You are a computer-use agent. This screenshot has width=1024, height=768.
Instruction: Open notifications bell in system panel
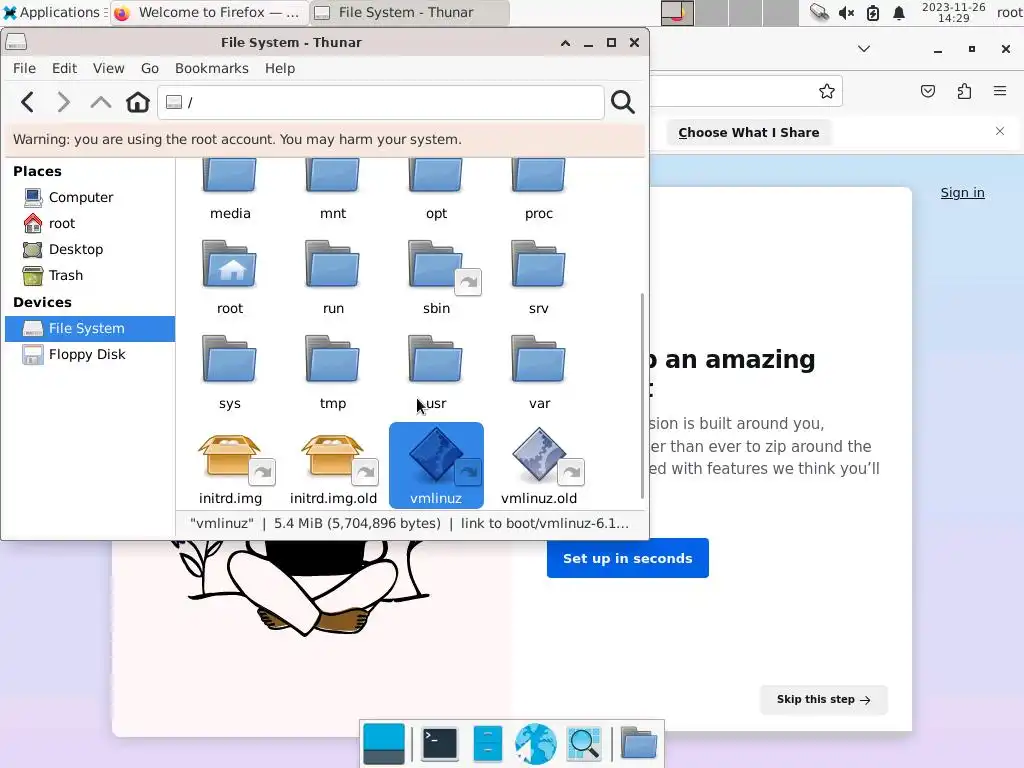coord(899,12)
